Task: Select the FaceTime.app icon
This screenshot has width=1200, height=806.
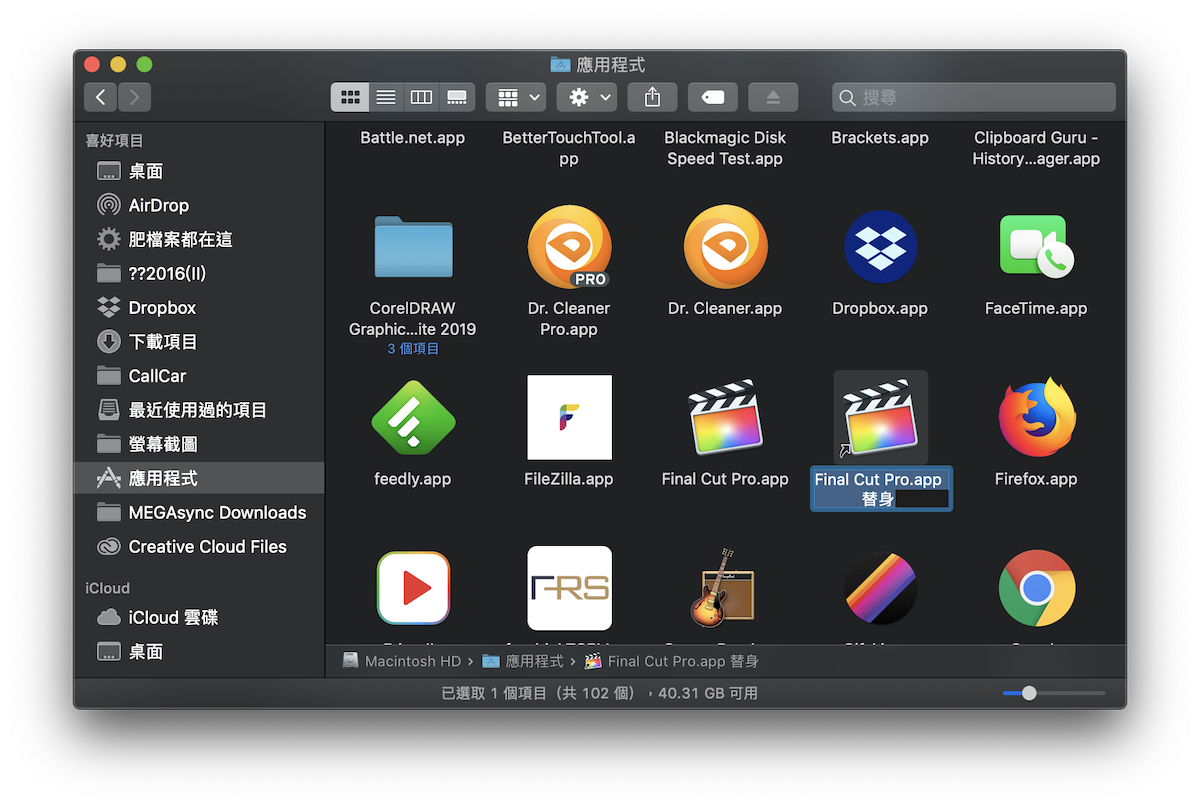Action: pyautogui.click(x=1036, y=247)
